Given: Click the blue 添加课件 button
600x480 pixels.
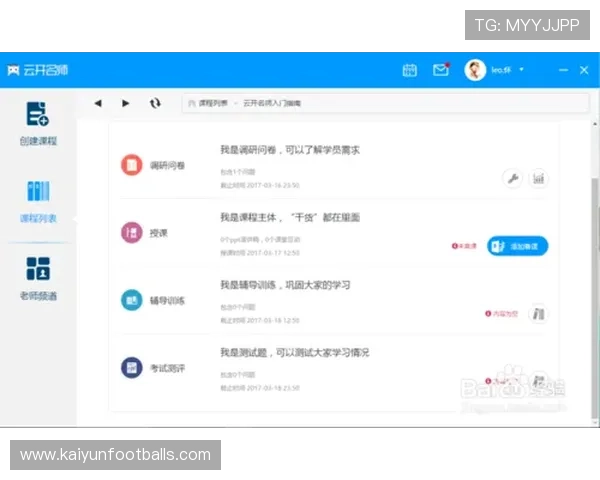Looking at the screenshot, I should pyautogui.click(x=517, y=246).
